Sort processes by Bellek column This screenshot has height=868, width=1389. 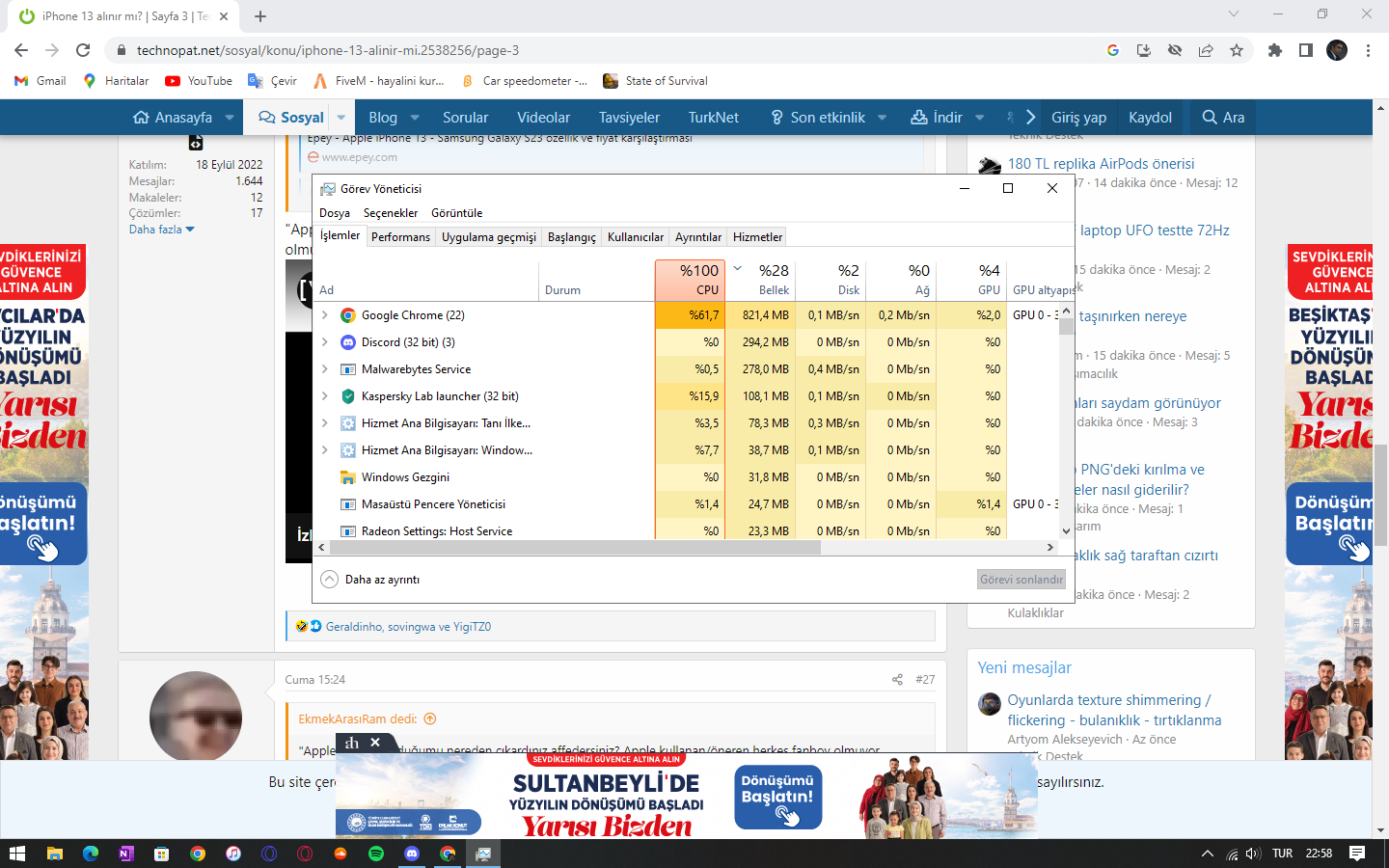tap(760, 280)
